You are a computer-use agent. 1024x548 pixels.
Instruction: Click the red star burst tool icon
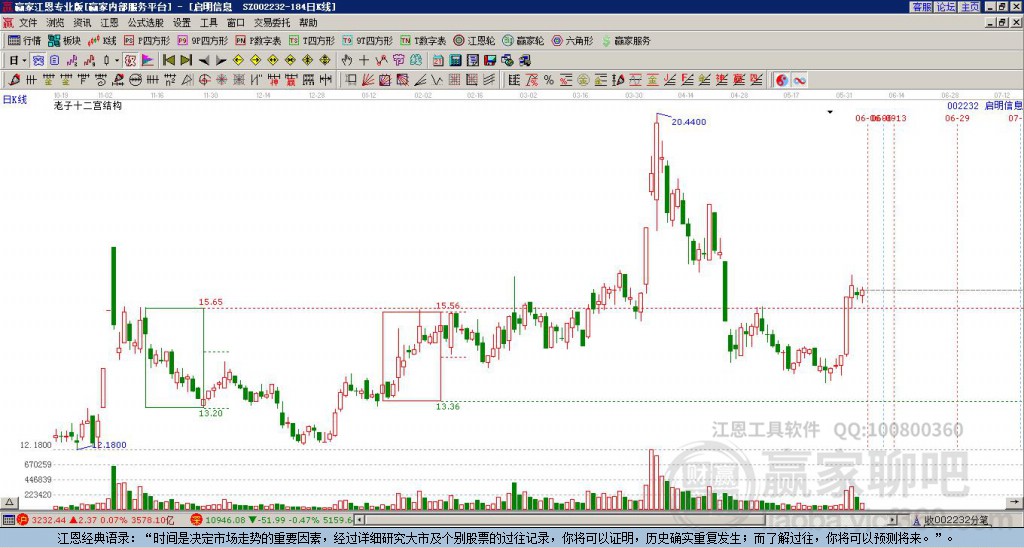click(x=221, y=80)
